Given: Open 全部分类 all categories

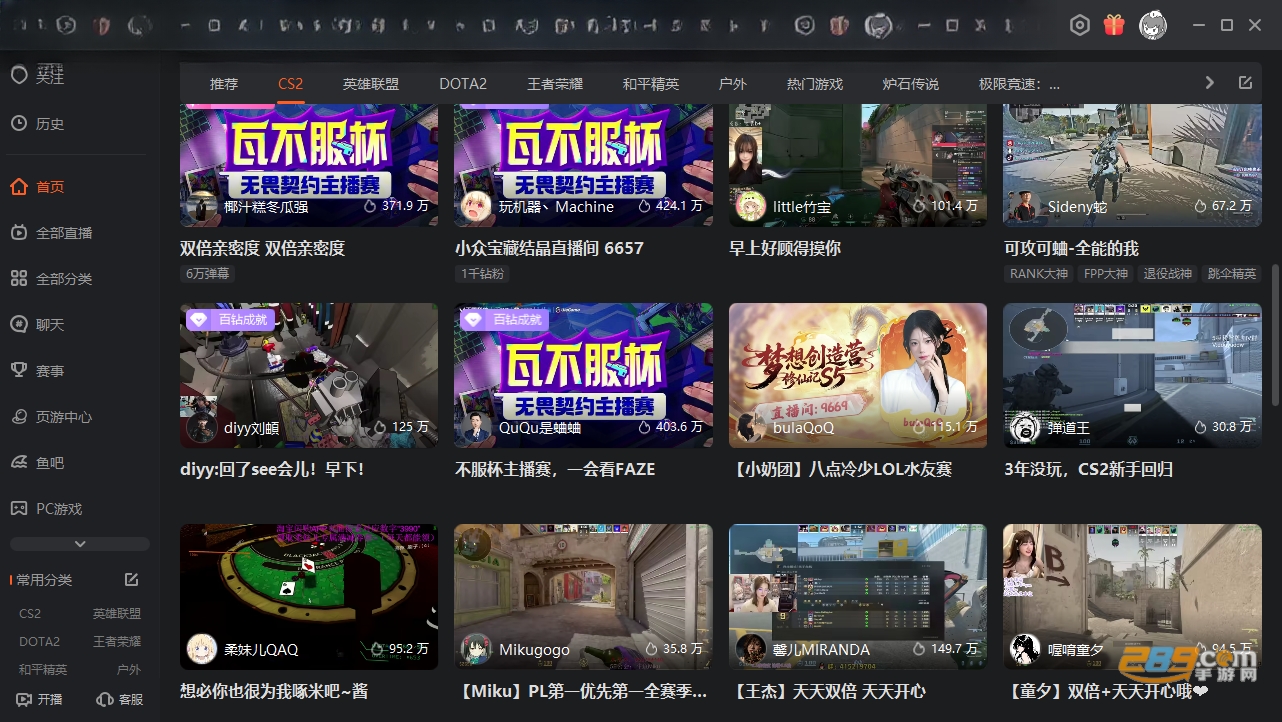Looking at the screenshot, I should pos(52,279).
